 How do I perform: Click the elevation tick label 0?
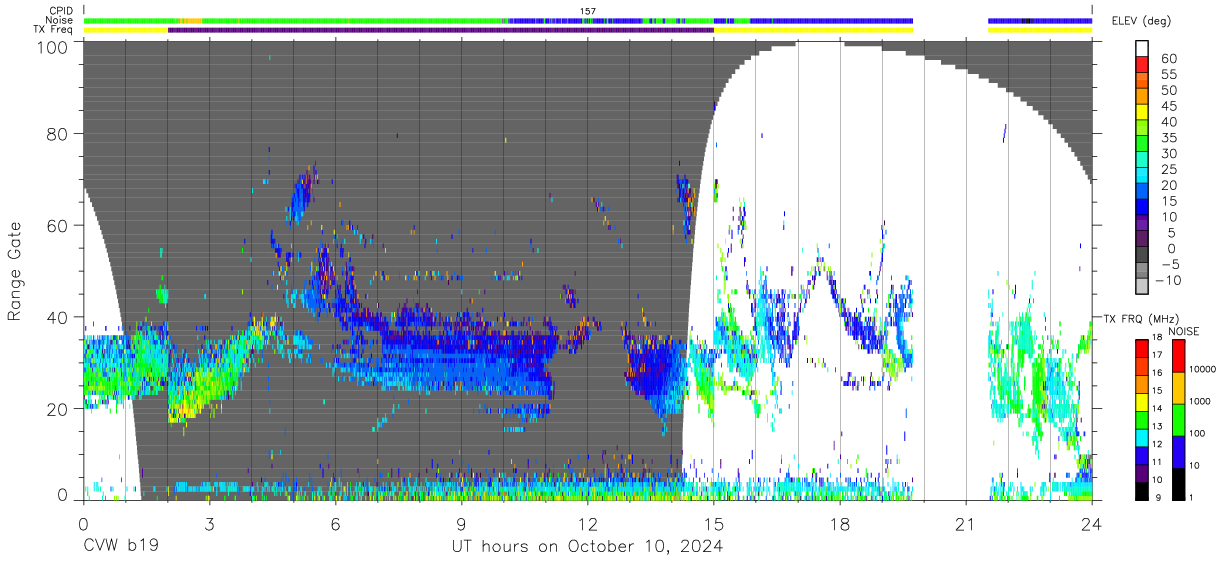pyautogui.click(x=1170, y=248)
